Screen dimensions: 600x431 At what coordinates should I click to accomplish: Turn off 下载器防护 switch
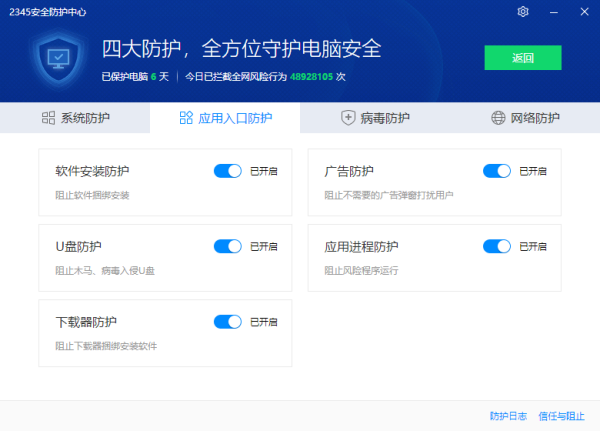(228, 322)
